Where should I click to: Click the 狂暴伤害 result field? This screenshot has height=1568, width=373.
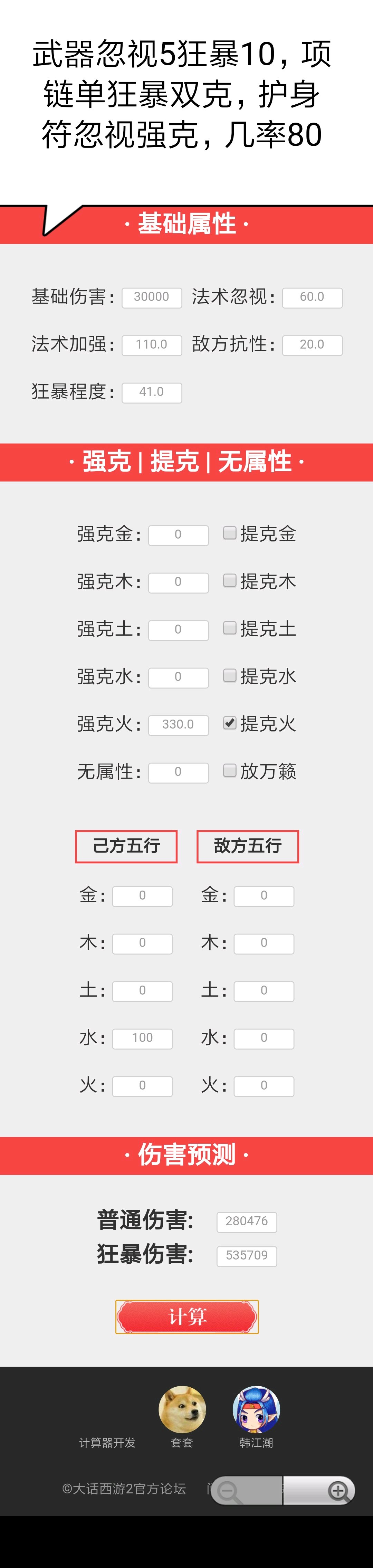(247, 1255)
